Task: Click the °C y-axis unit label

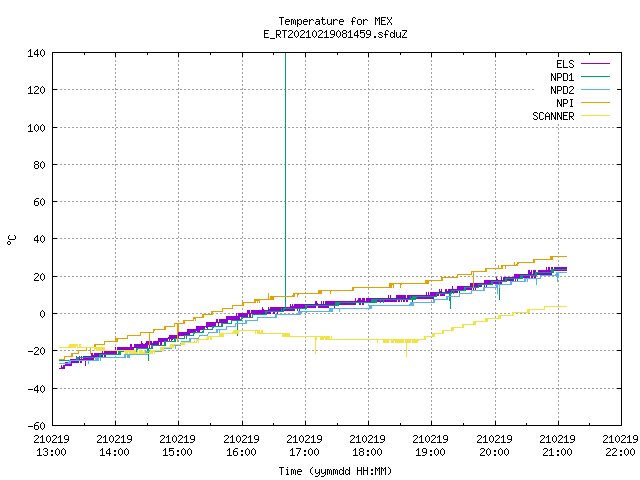Action: tap(12, 240)
